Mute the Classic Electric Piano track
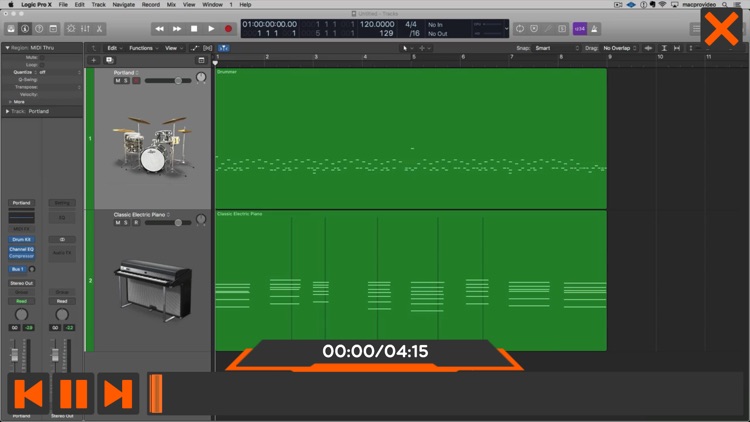 tap(118, 222)
